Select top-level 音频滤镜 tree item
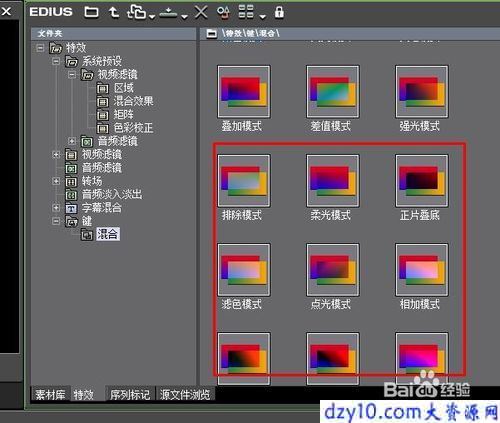The image size is (500, 423). 102,168
